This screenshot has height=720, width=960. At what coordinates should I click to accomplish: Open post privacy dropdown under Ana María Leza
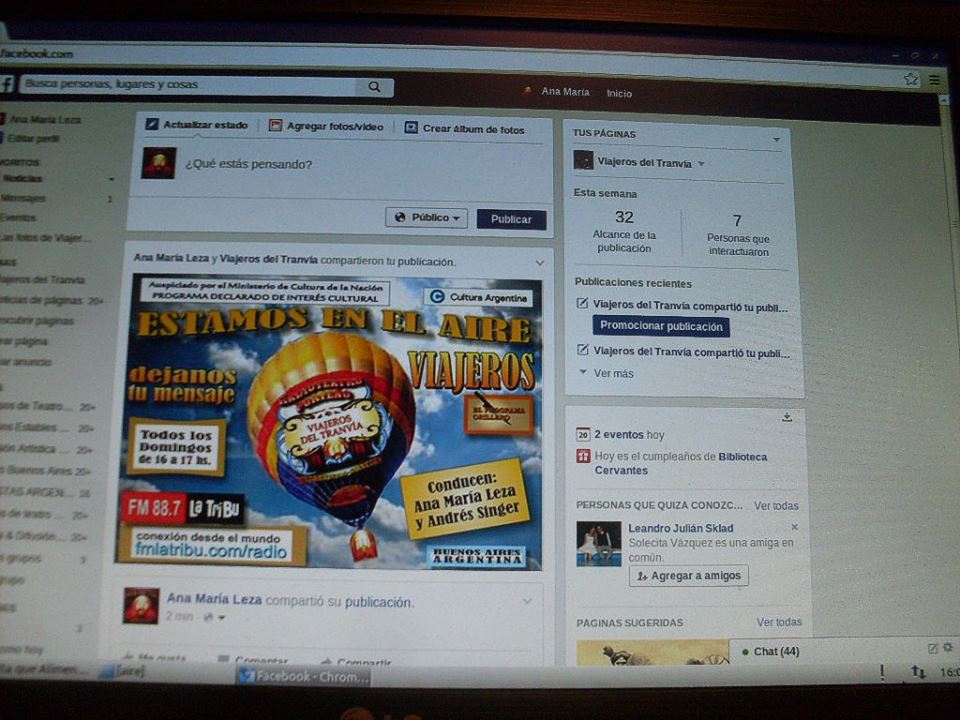coord(214,617)
